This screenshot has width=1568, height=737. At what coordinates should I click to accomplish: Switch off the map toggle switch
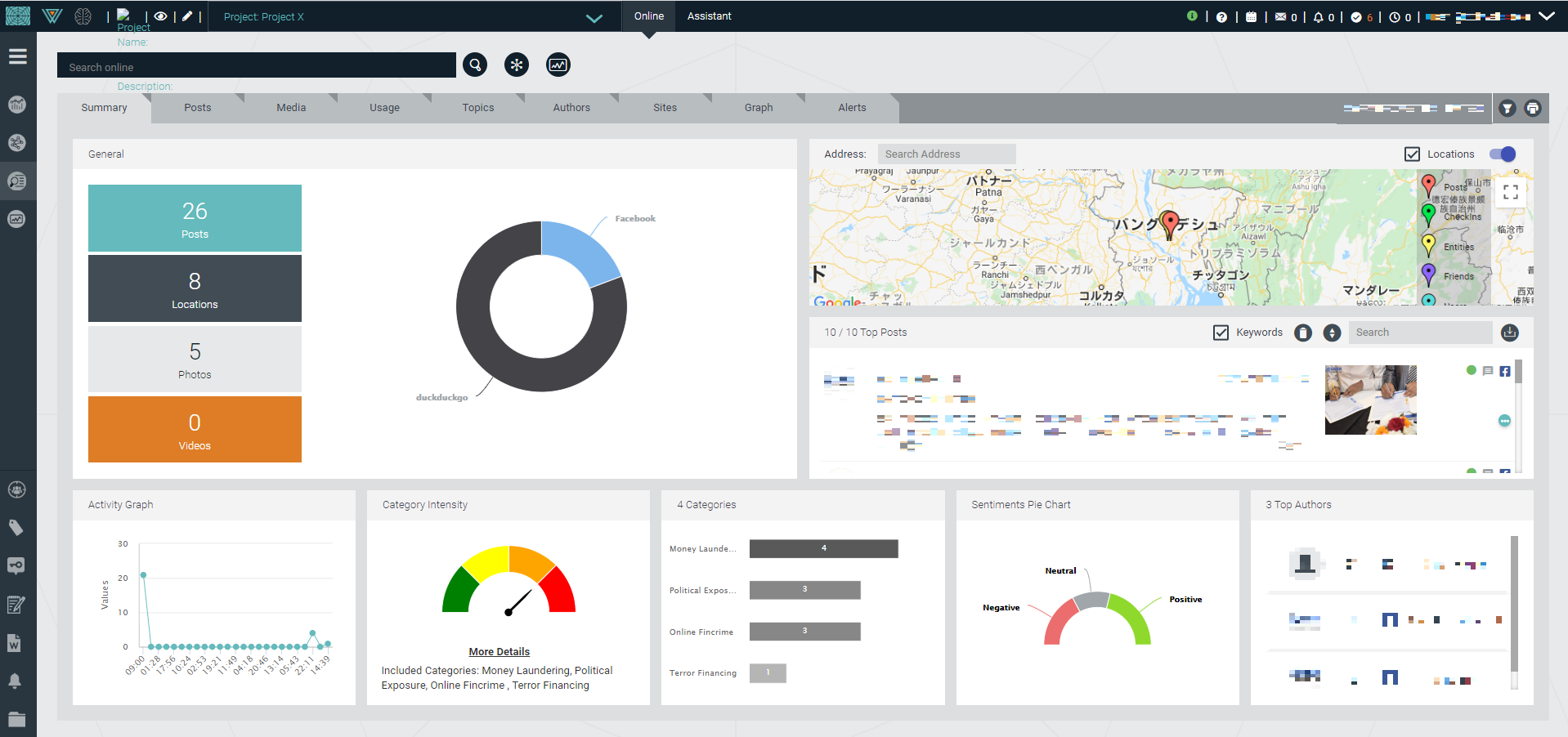[1503, 154]
